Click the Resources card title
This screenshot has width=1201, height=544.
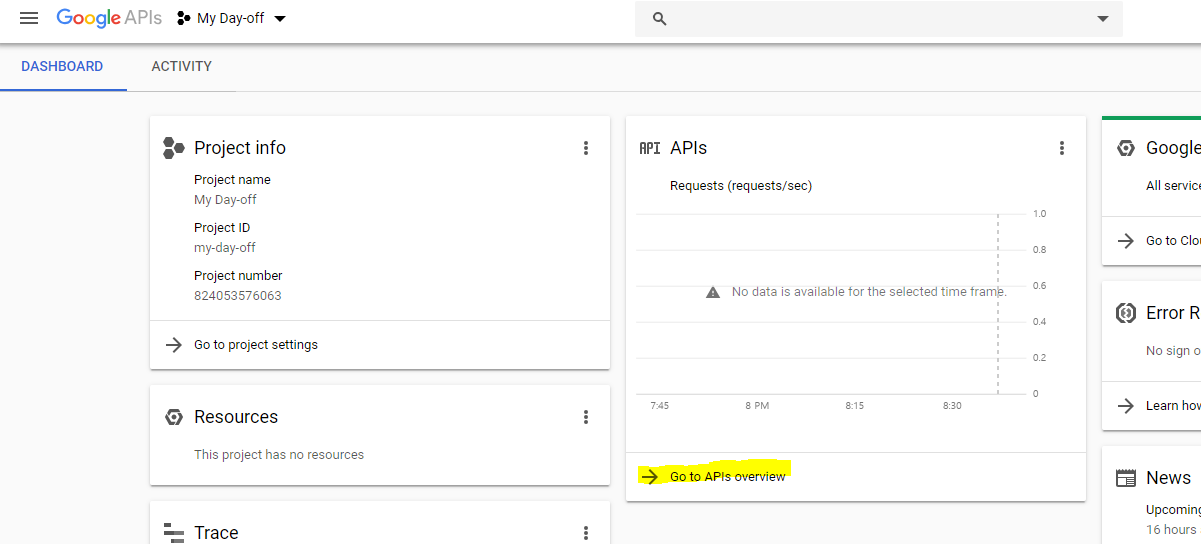pyautogui.click(x=236, y=417)
